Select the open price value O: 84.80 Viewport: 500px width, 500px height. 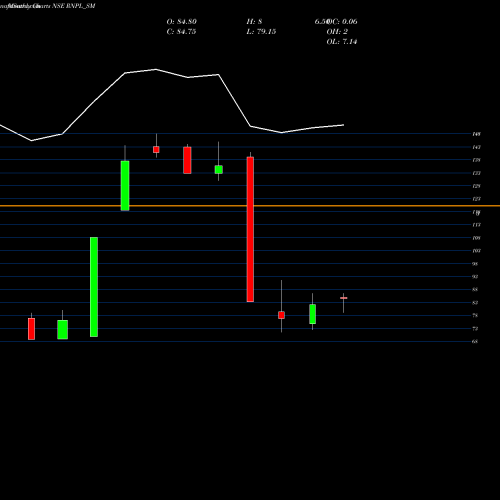click(182, 22)
